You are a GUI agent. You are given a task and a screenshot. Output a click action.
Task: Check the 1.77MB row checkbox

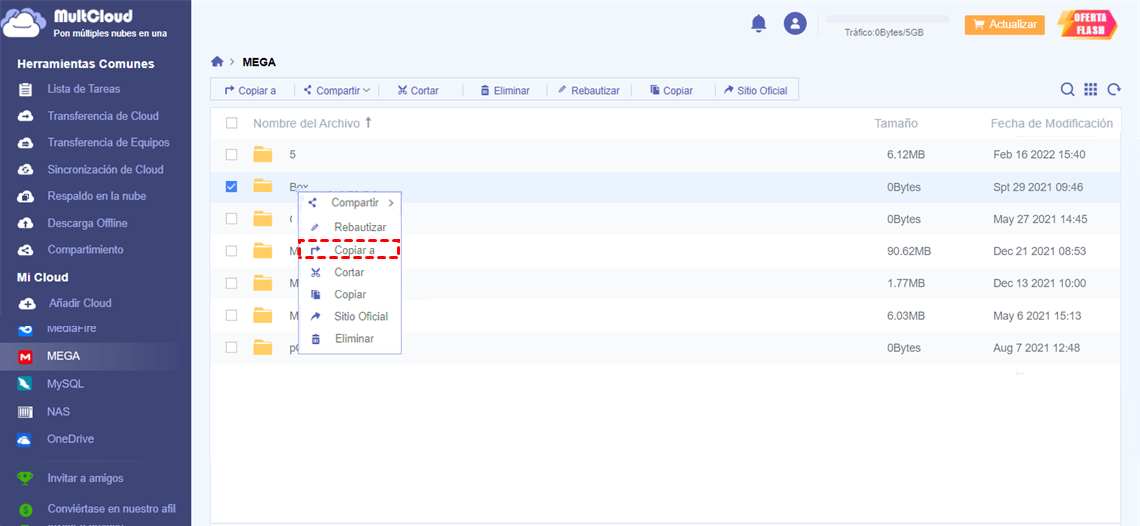[x=231, y=282]
